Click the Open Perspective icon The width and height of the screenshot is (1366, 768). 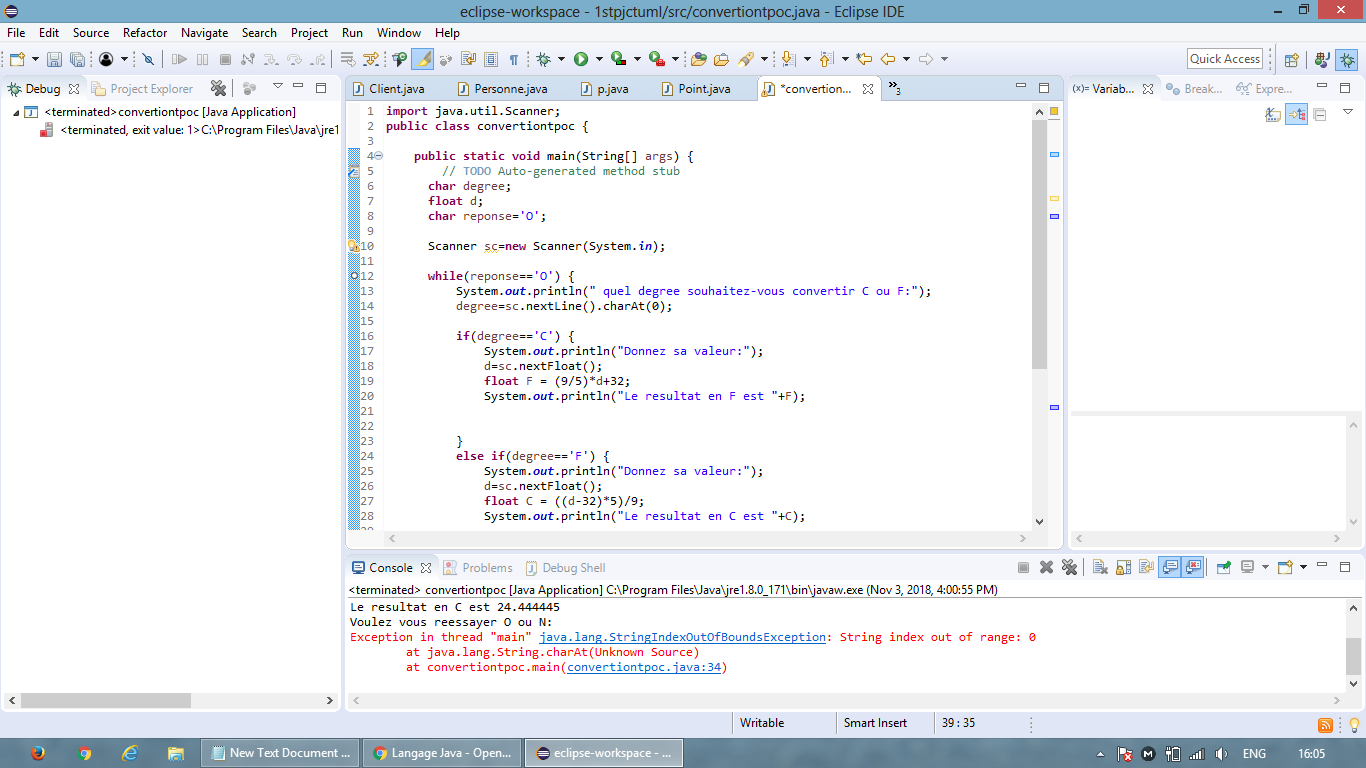pyautogui.click(x=1291, y=60)
